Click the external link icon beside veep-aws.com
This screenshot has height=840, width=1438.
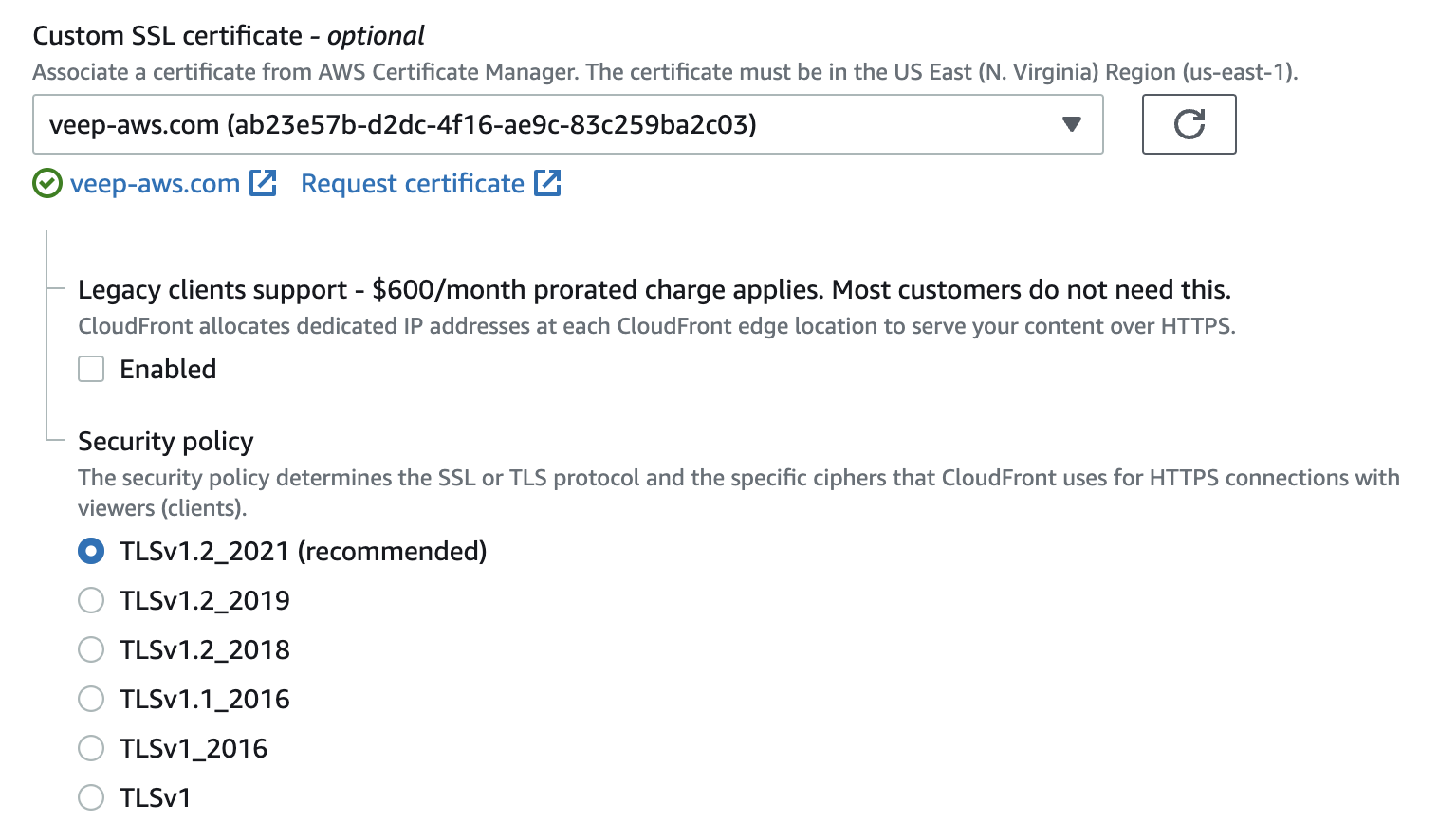264,182
